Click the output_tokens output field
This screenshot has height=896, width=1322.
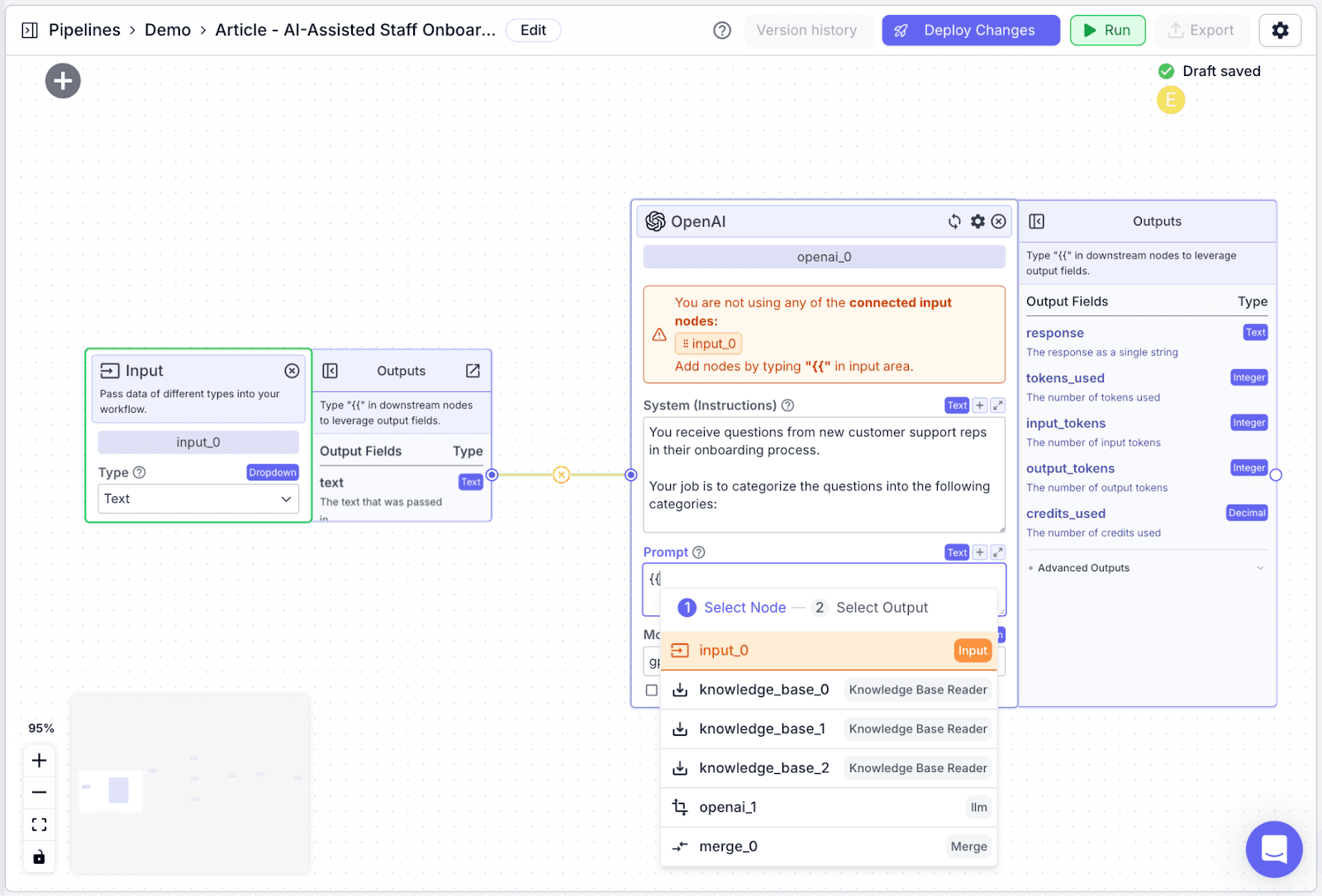(1070, 468)
